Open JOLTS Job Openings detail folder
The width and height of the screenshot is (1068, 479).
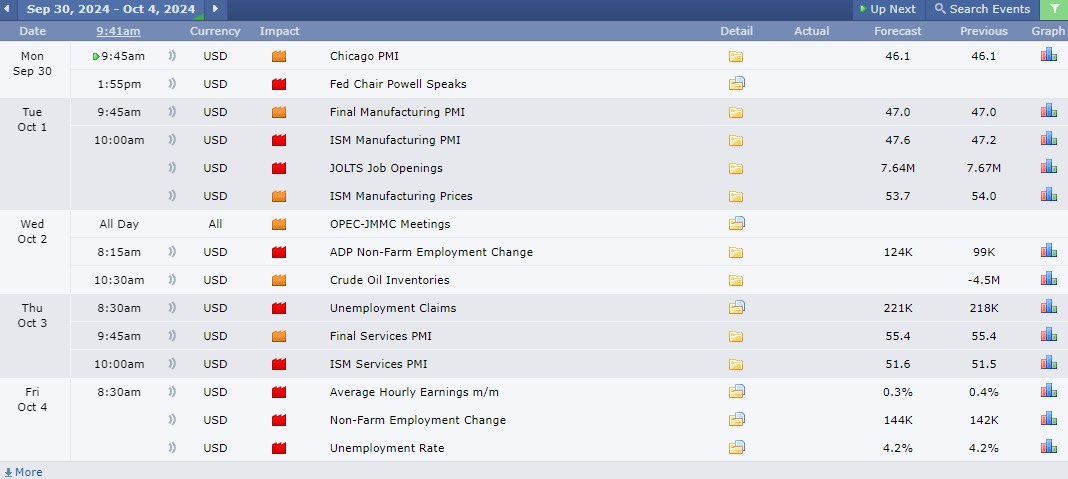coord(736,168)
